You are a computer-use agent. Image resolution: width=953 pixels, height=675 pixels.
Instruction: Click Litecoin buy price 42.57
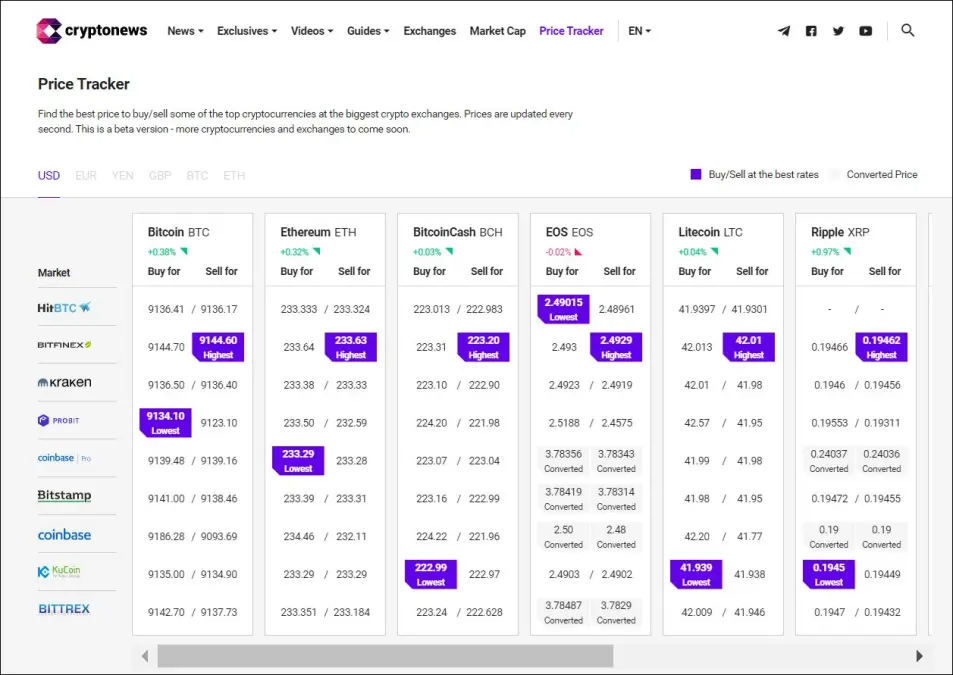click(x=697, y=423)
